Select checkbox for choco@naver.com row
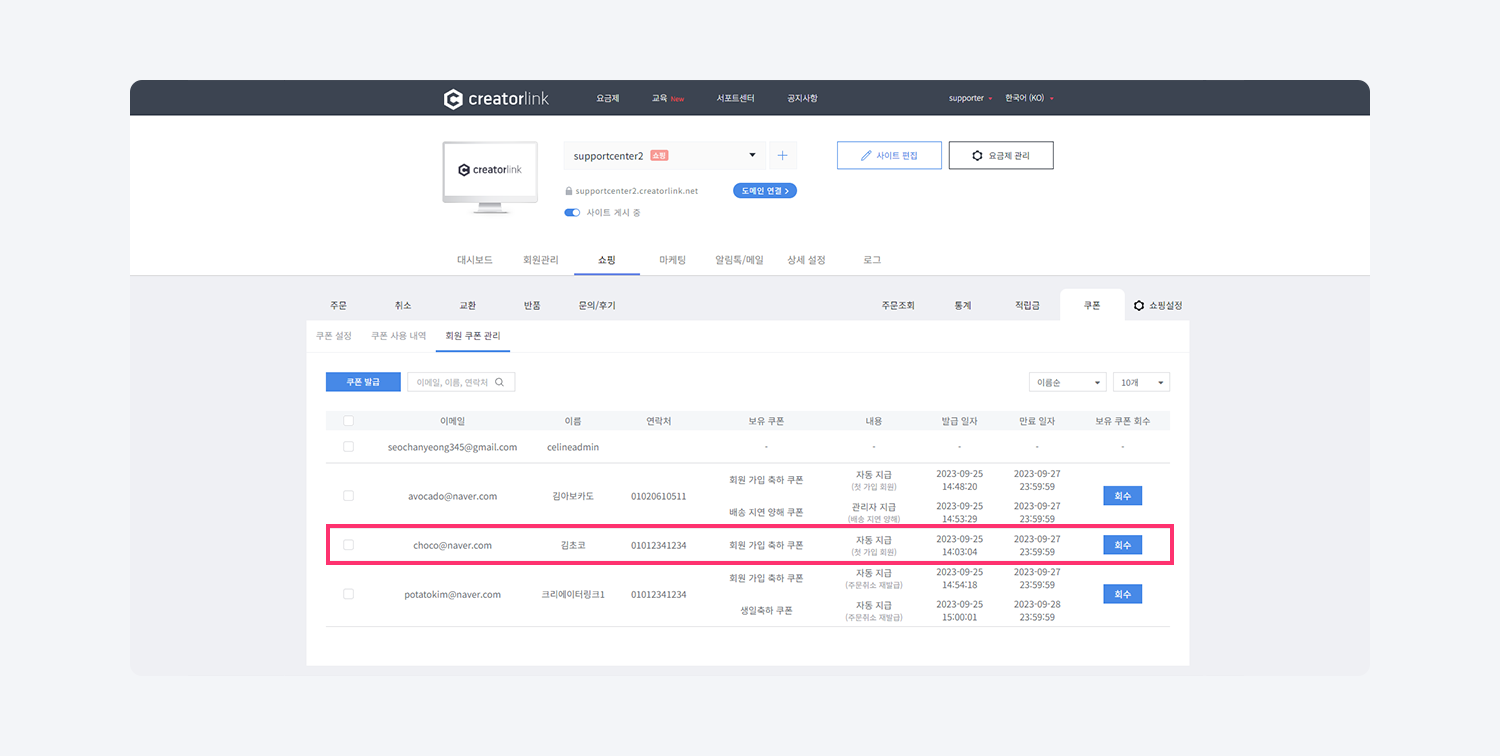 click(x=348, y=545)
